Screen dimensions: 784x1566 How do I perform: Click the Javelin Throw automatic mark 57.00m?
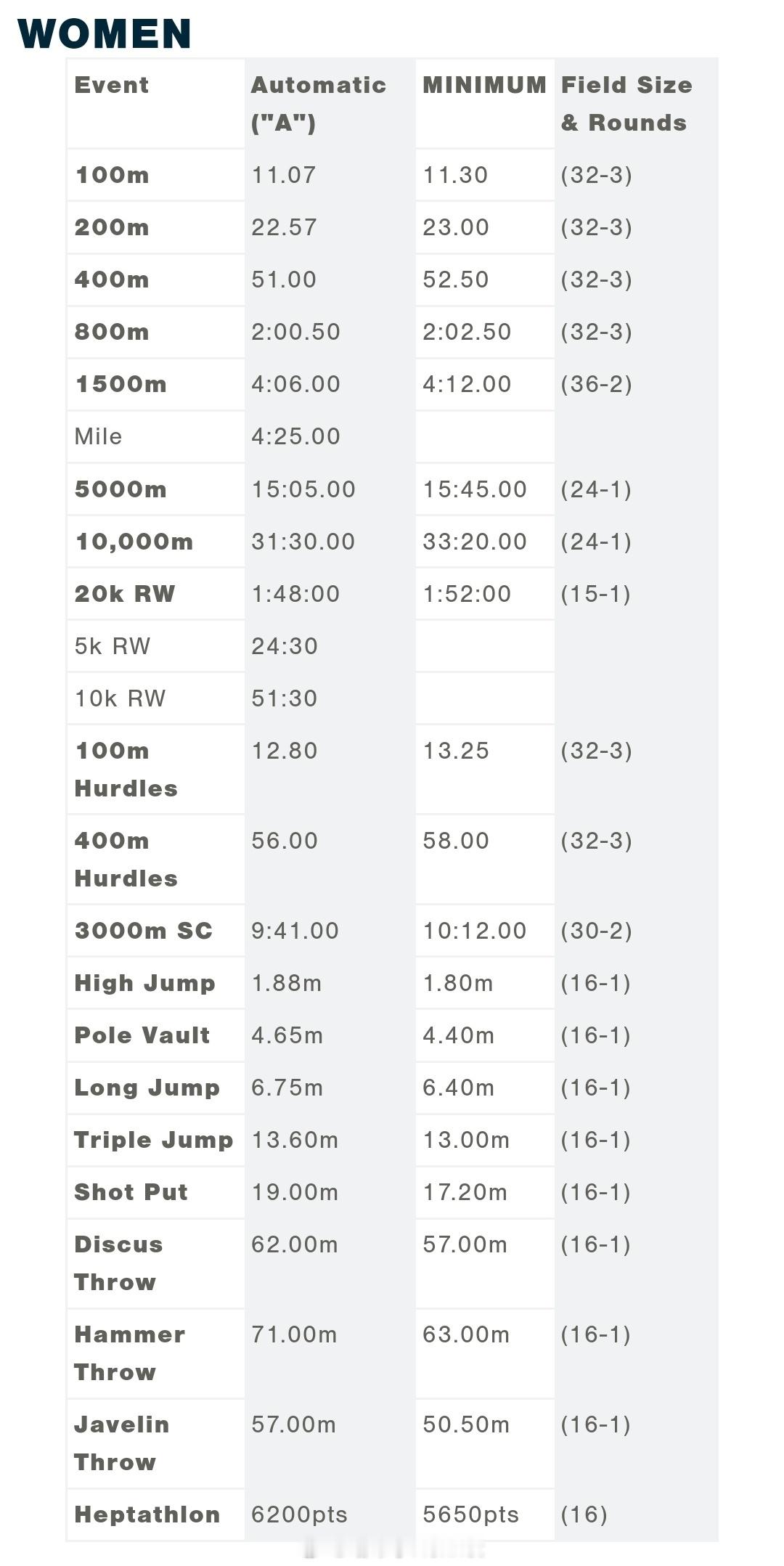(x=293, y=1424)
